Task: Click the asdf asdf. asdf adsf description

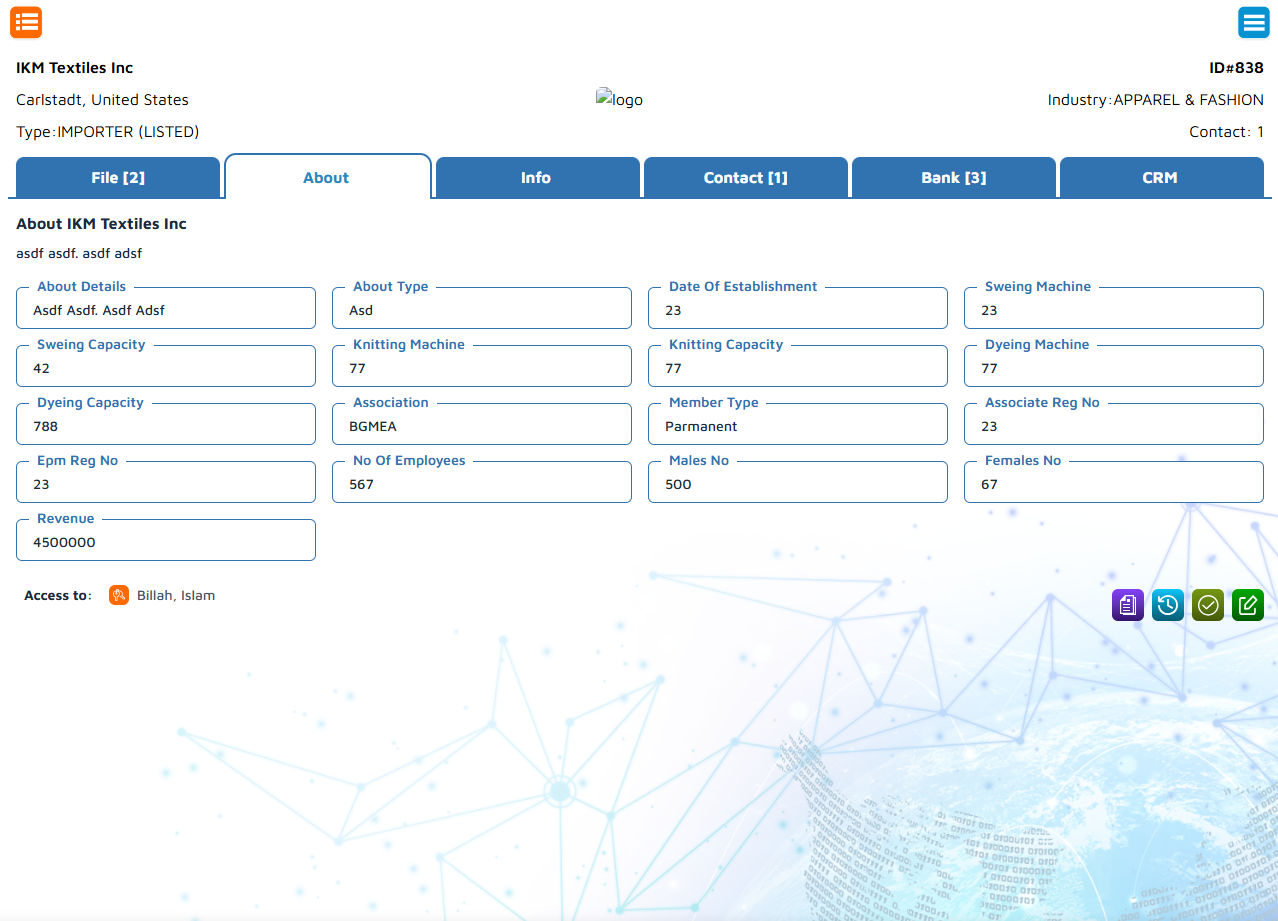Action: 79,253
